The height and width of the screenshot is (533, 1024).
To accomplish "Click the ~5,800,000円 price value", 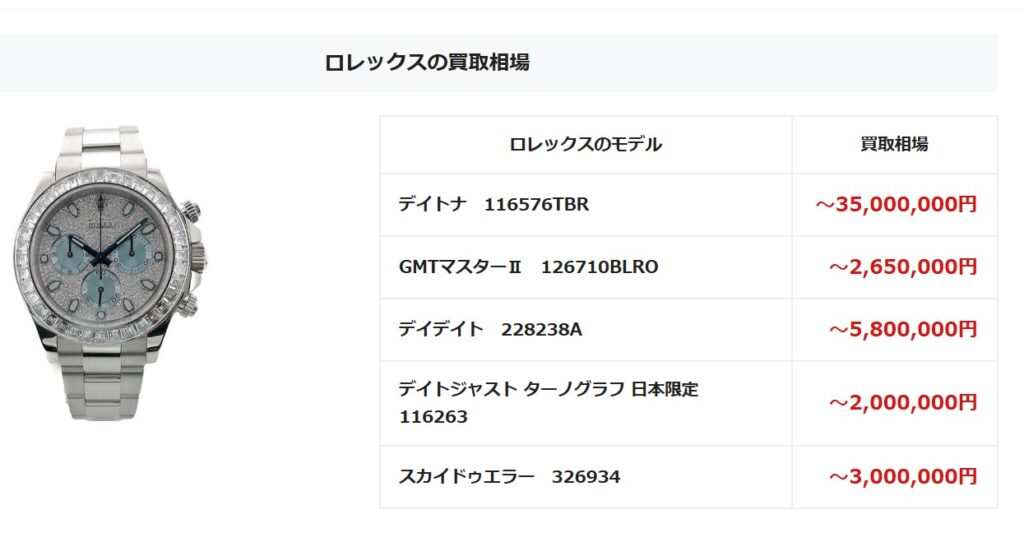I will coord(903,329).
